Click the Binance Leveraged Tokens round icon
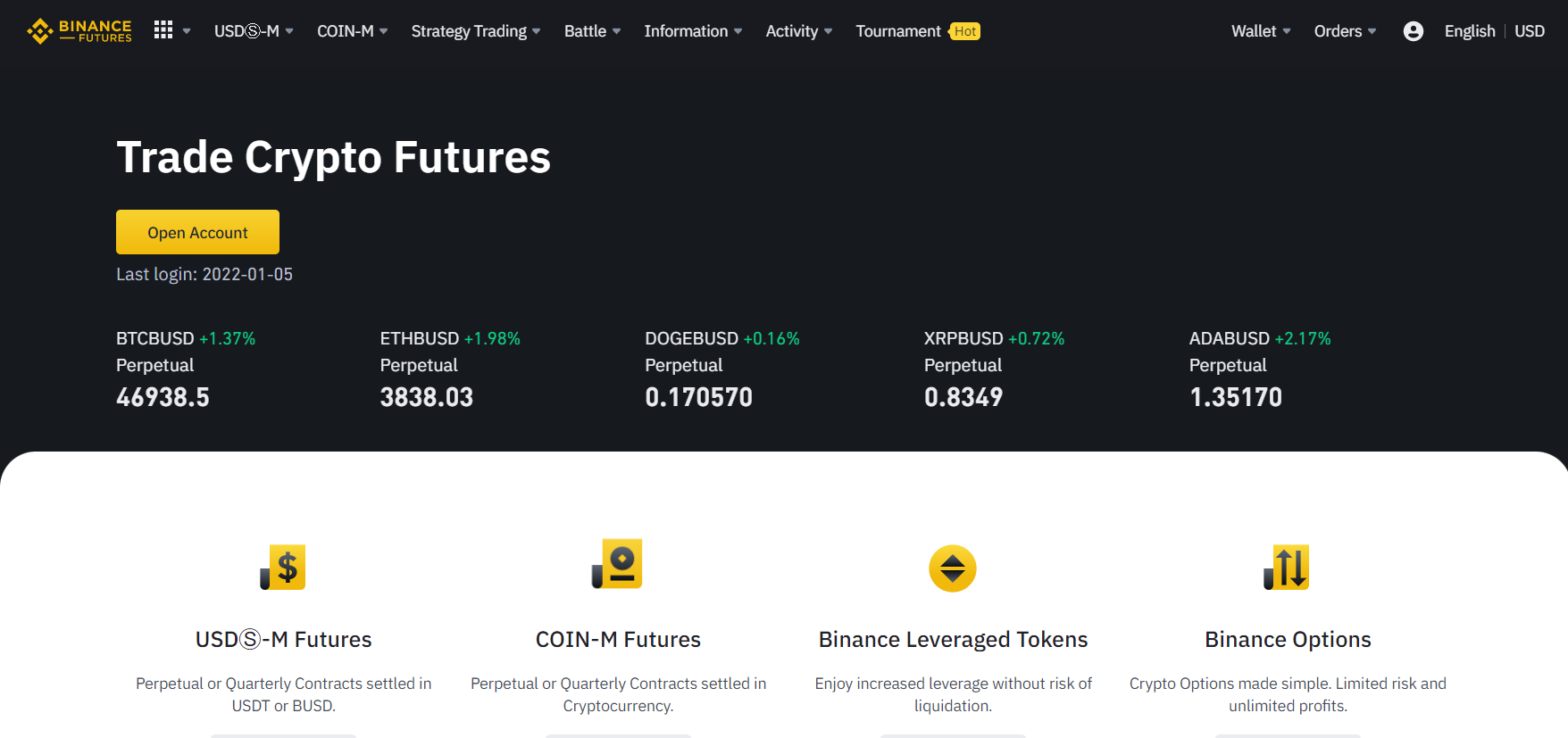1568x738 pixels. point(953,568)
